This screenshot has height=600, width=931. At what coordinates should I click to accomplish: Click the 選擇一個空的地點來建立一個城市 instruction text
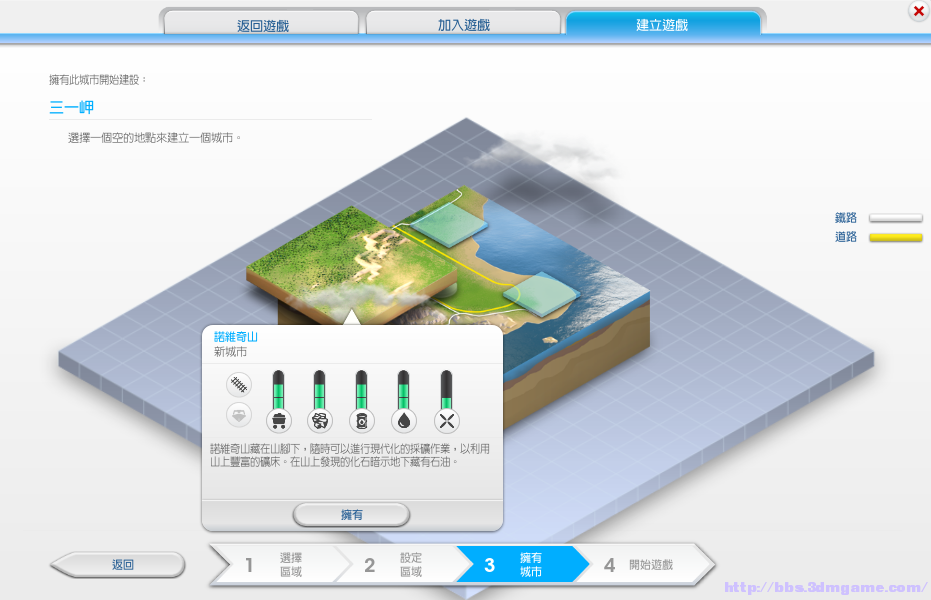(x=154, y=138)
